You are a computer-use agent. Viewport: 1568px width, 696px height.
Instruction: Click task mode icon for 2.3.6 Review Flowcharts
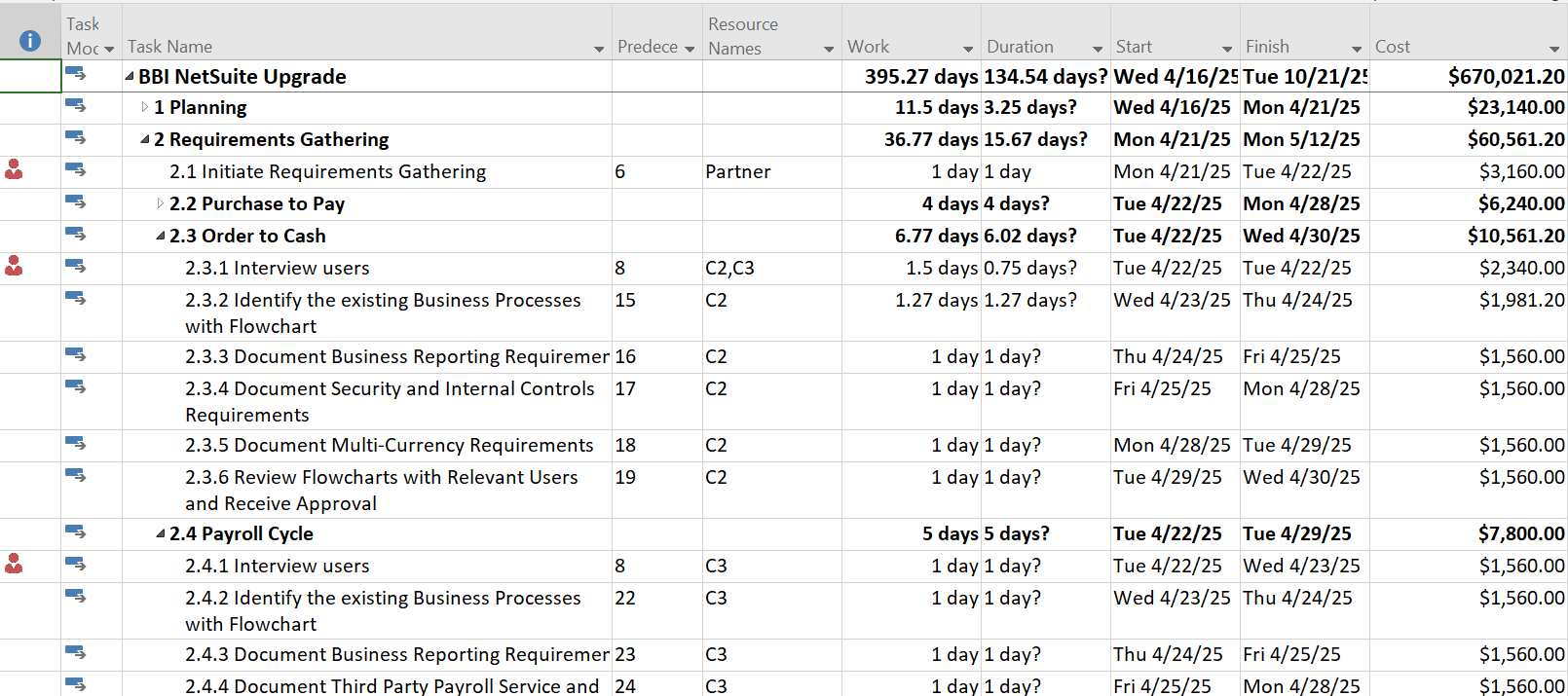[75, 475]
